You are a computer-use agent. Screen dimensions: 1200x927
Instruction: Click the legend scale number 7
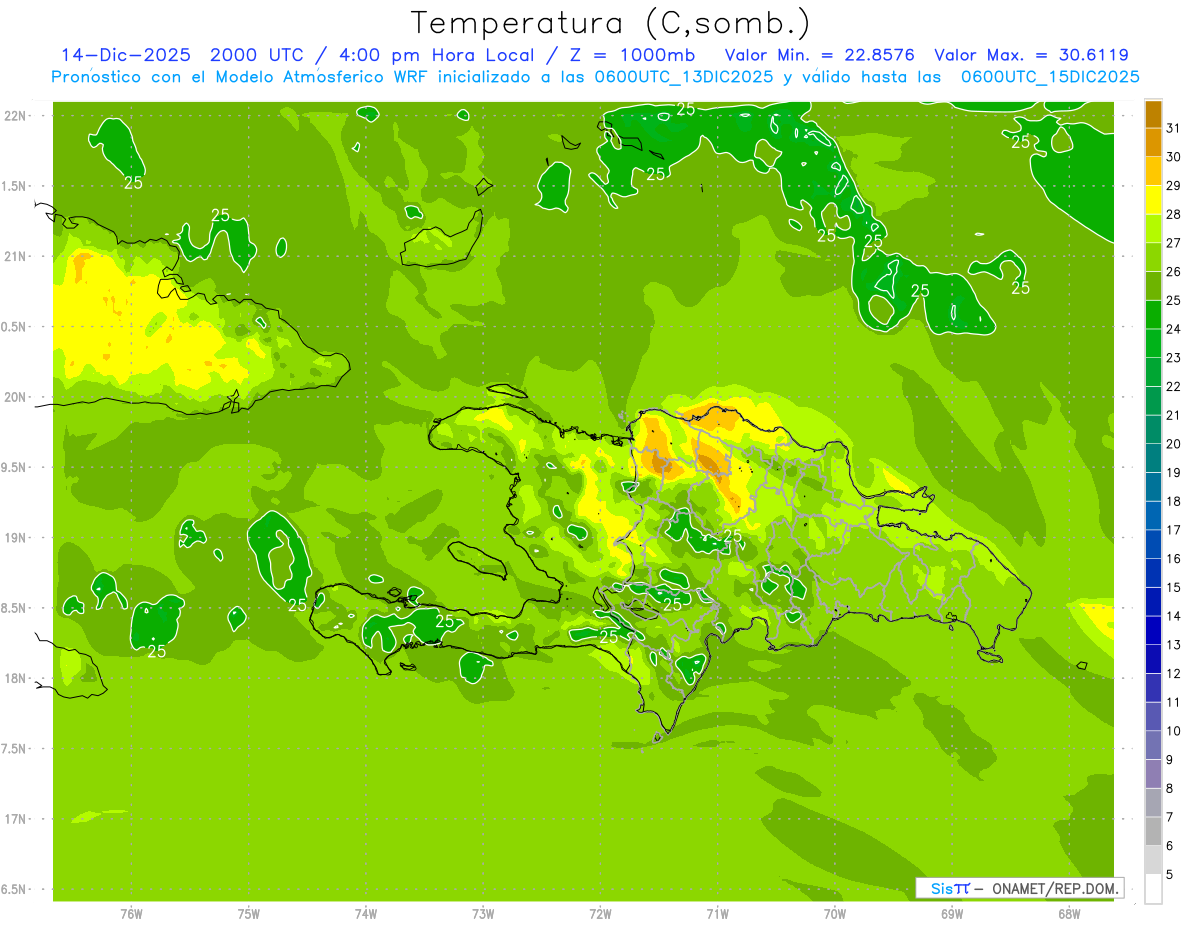pos(1170,817)
